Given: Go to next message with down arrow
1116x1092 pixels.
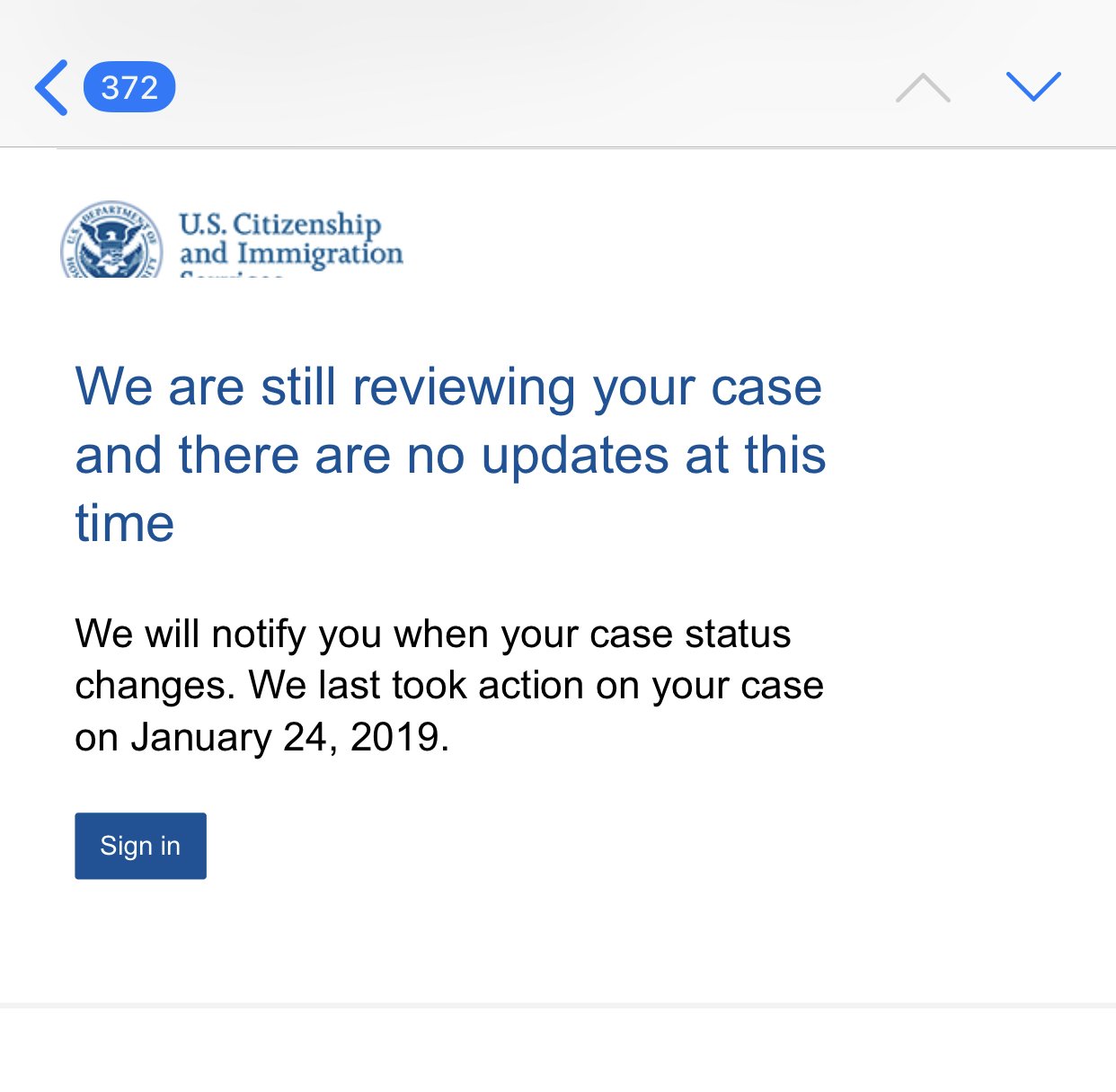Looking at the screenshot, I should click(x=1033, y=87).
